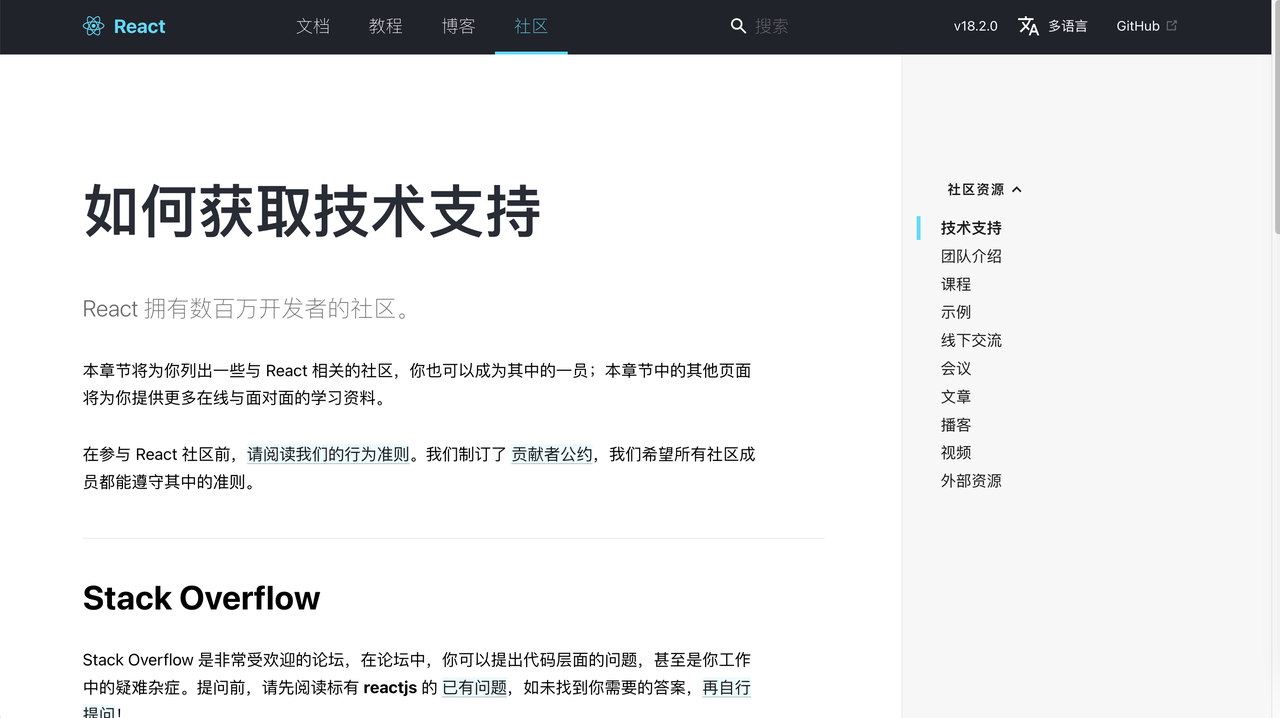Select 视频 in the sidebar
This screenshot has width=1280, height=718.
click(x=956, y=452)
